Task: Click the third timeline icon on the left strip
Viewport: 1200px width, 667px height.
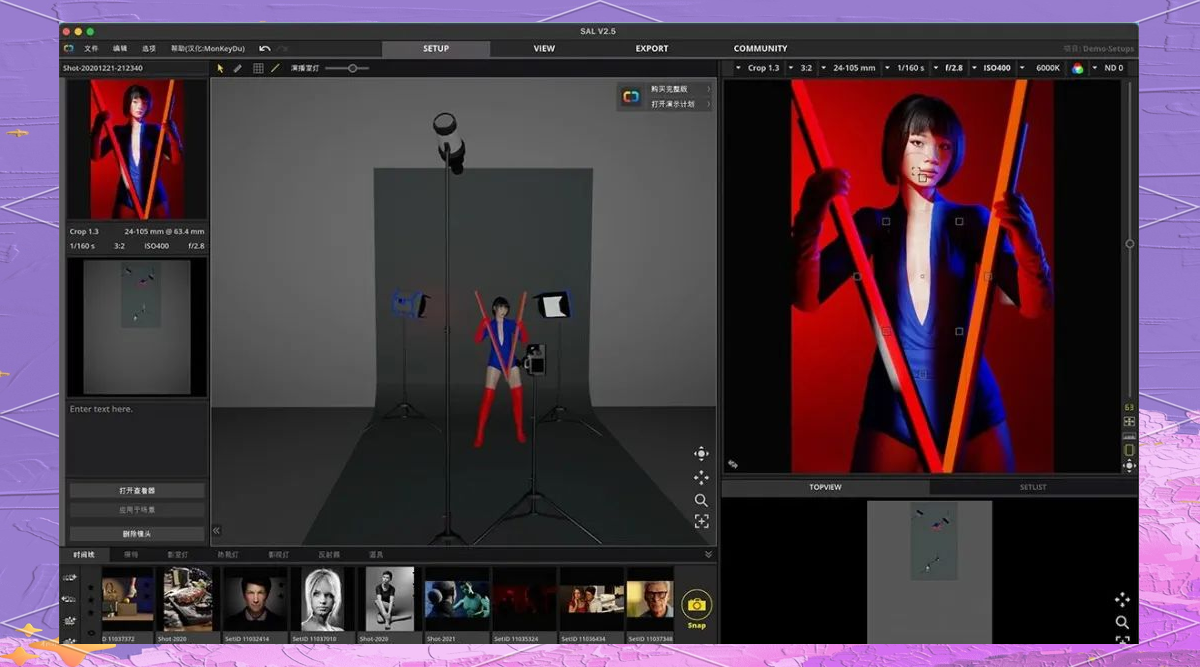Action: 70,621
